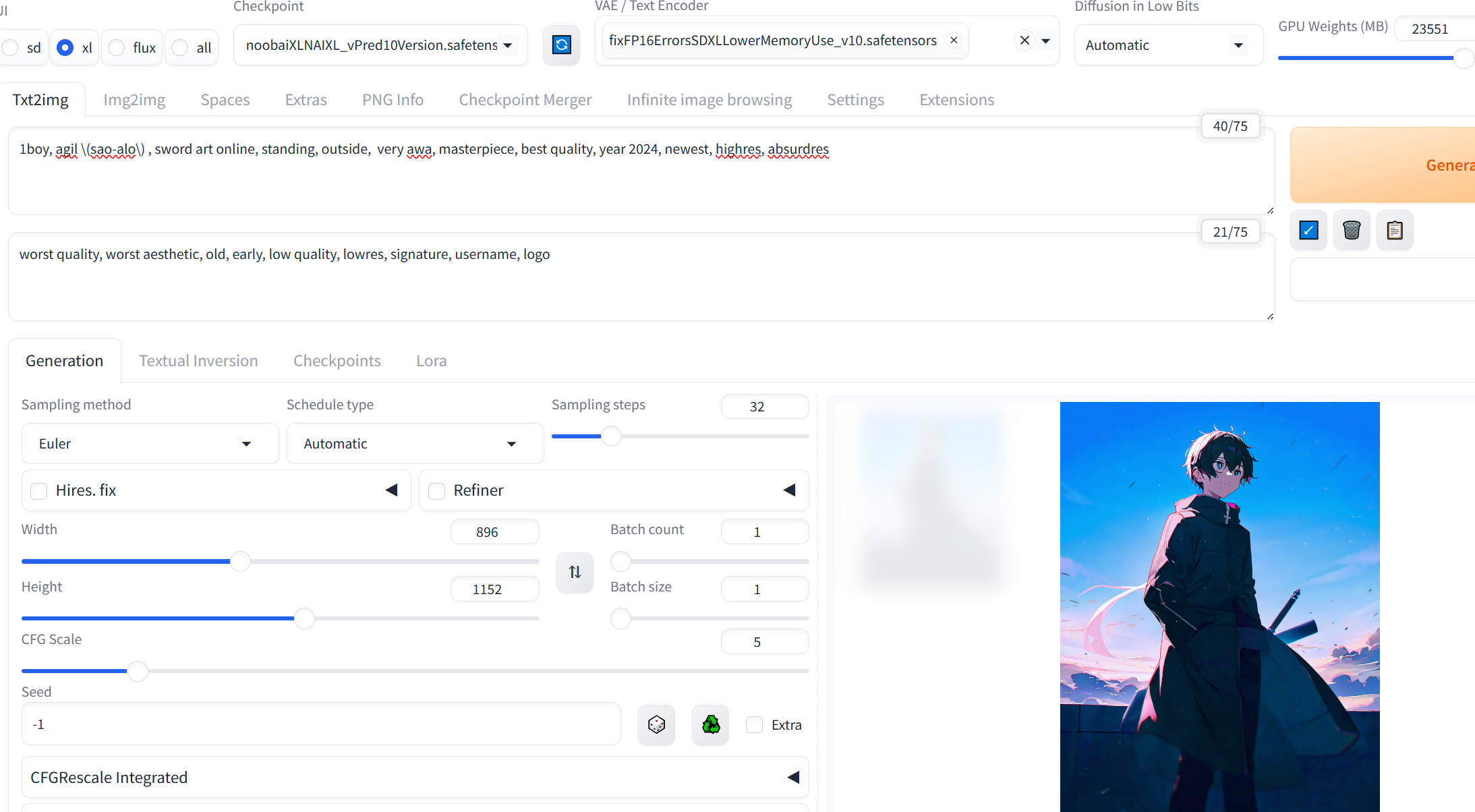Open the generated anime boy image
This screenshot has width=1475, height=812.
(x=1219, y=607)
